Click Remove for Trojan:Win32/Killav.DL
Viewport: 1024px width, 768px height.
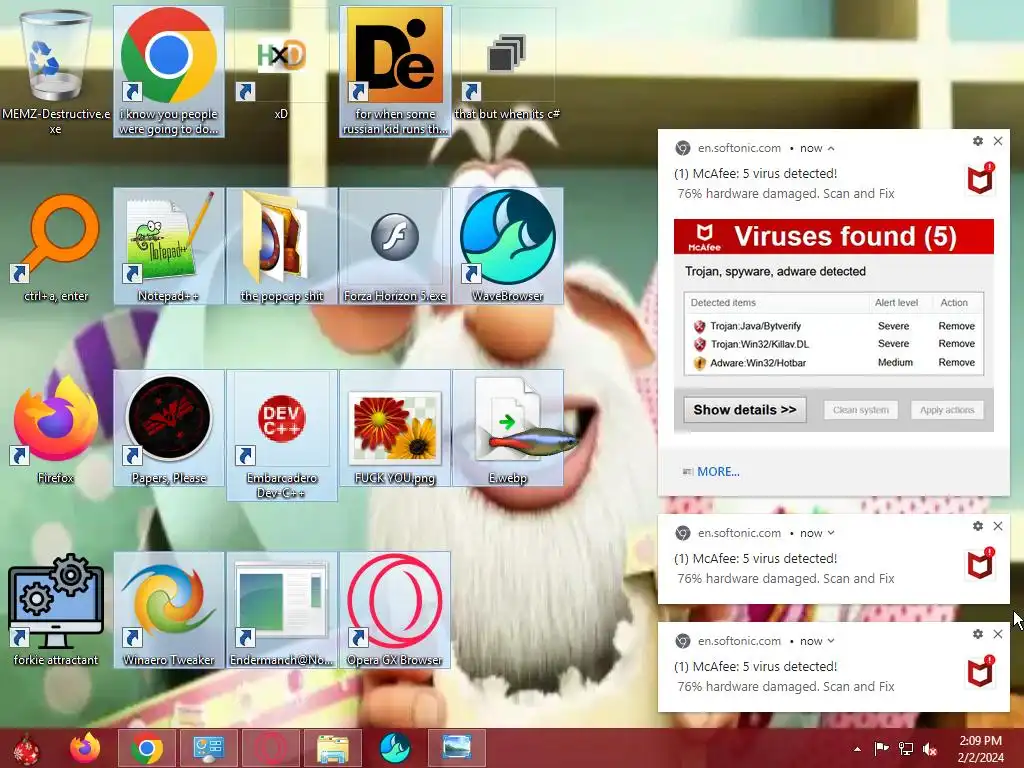click(x=956, y=344)
